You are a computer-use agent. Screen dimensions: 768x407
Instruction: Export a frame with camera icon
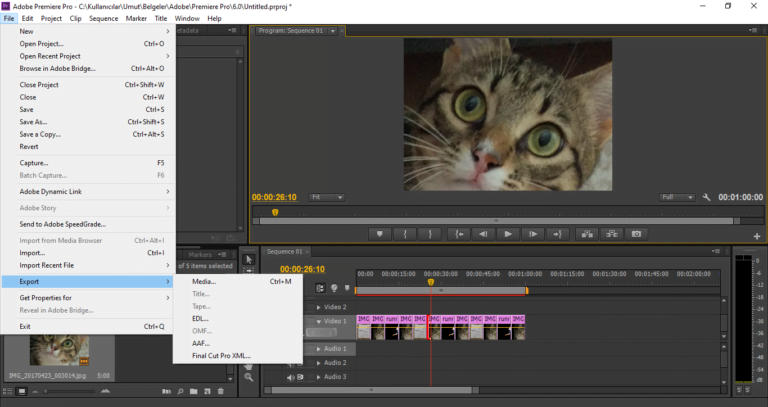point(636,234)
